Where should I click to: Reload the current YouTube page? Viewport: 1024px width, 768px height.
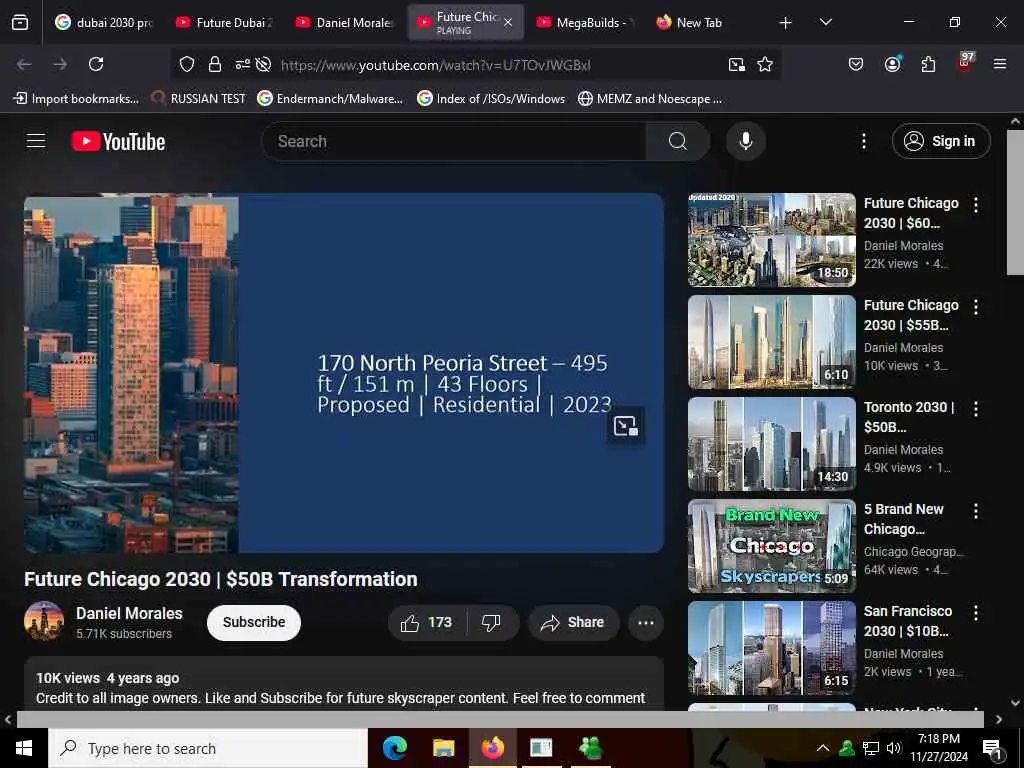tap(96, 64)
